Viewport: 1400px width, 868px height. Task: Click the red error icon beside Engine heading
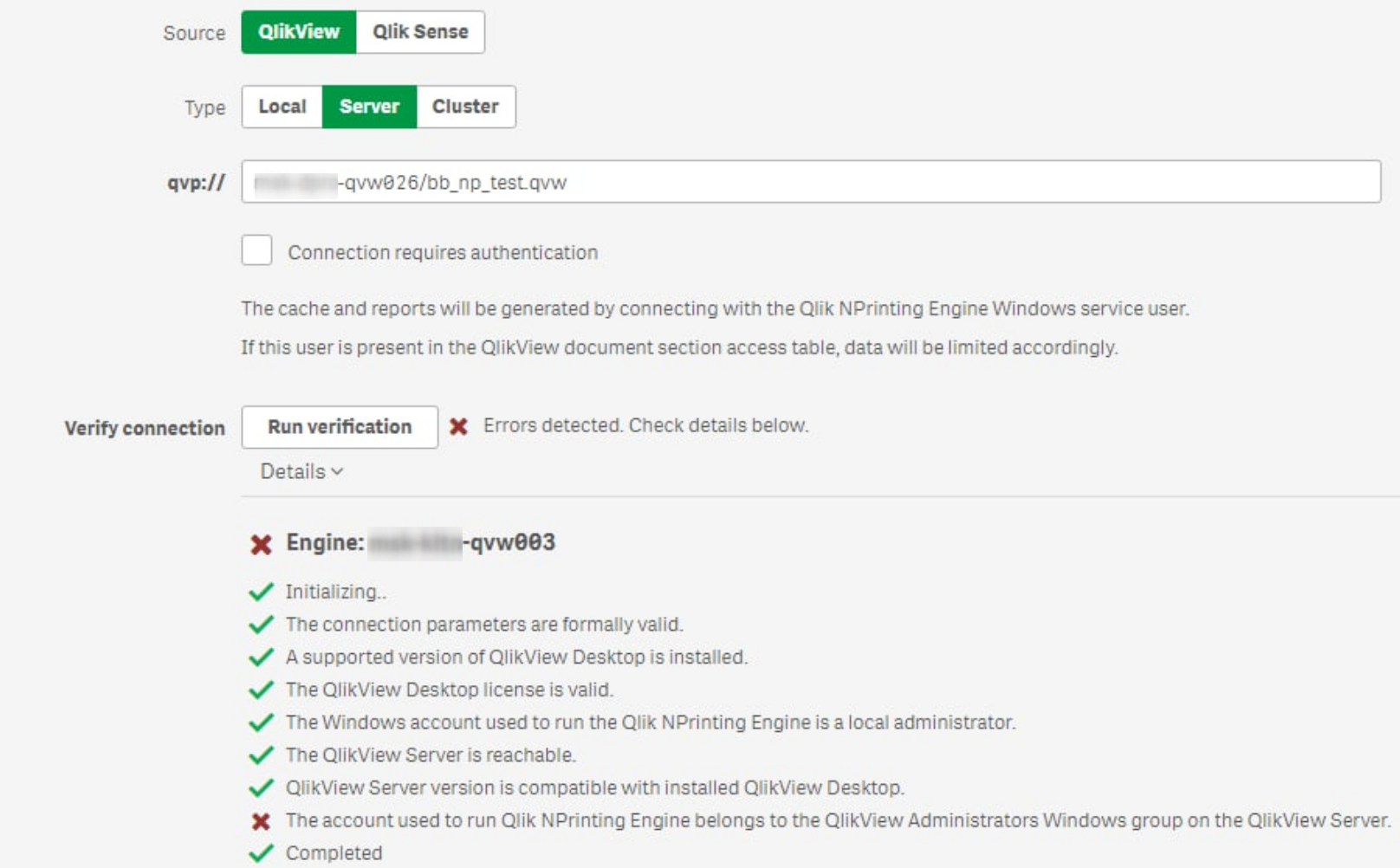coord(261,544)
